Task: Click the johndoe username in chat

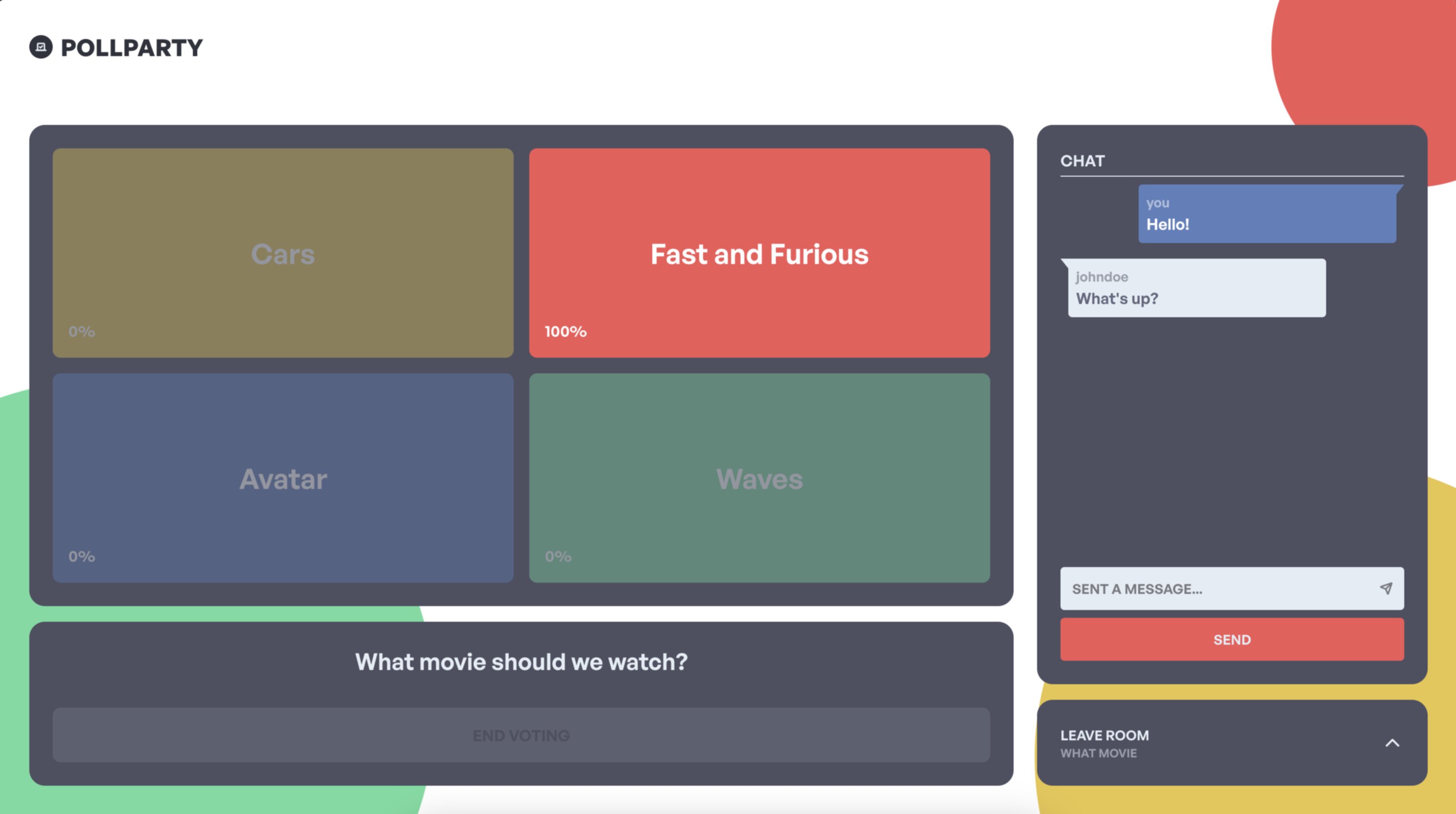Action: (1102, 277)
